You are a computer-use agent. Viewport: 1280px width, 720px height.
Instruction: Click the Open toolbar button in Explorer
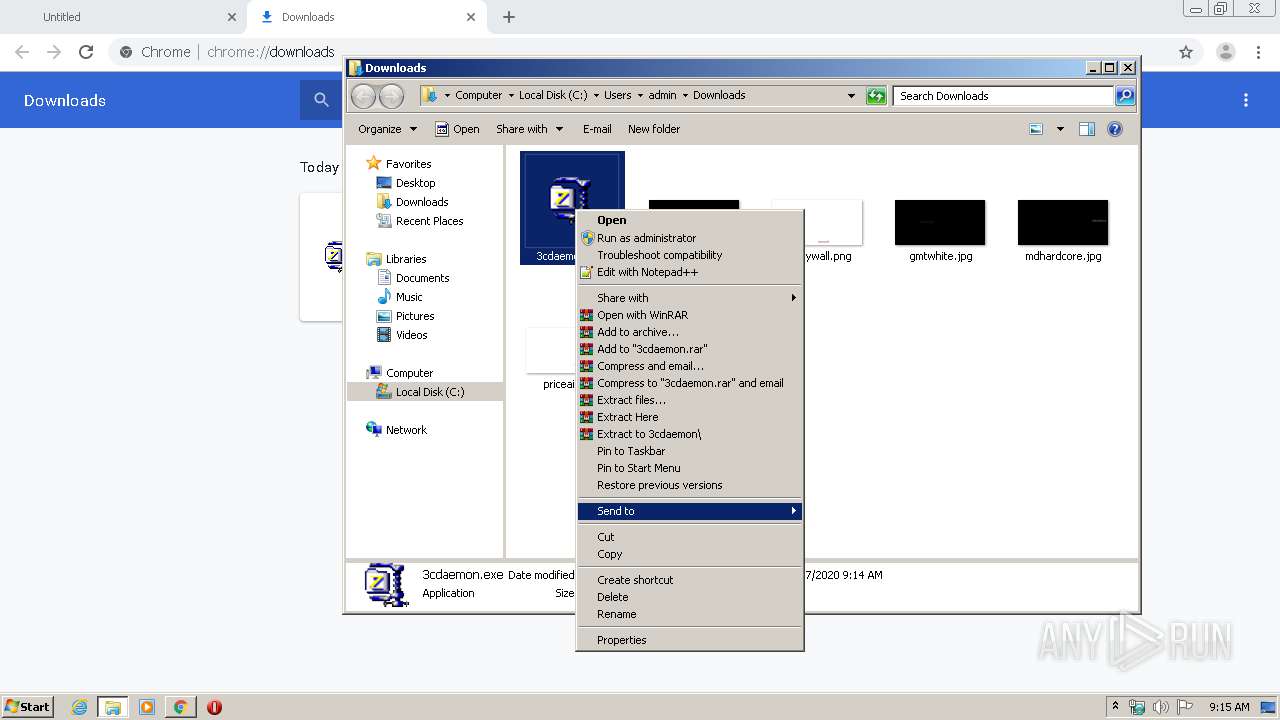coord(458,129)
